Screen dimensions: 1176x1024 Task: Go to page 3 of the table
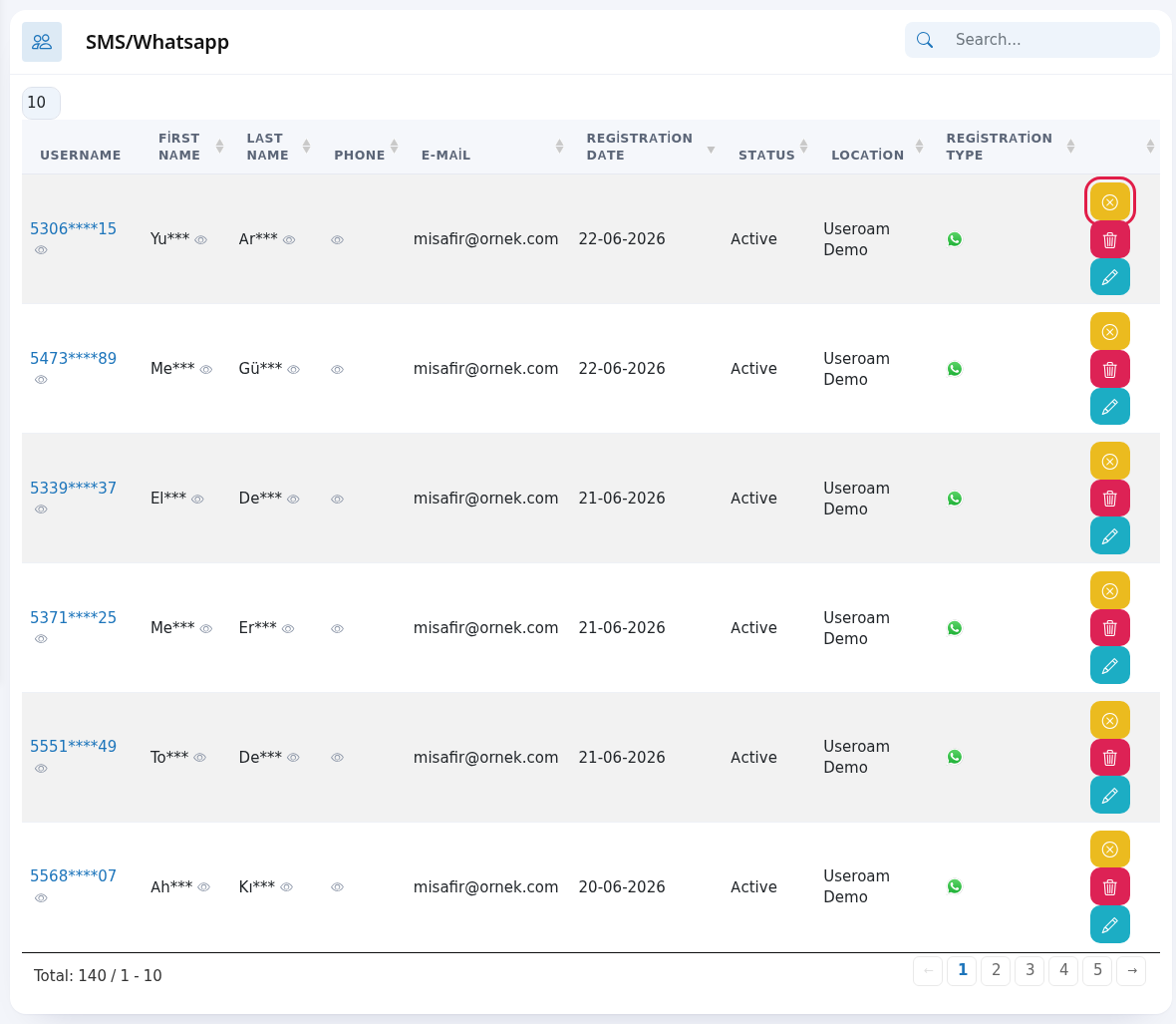1029,971
